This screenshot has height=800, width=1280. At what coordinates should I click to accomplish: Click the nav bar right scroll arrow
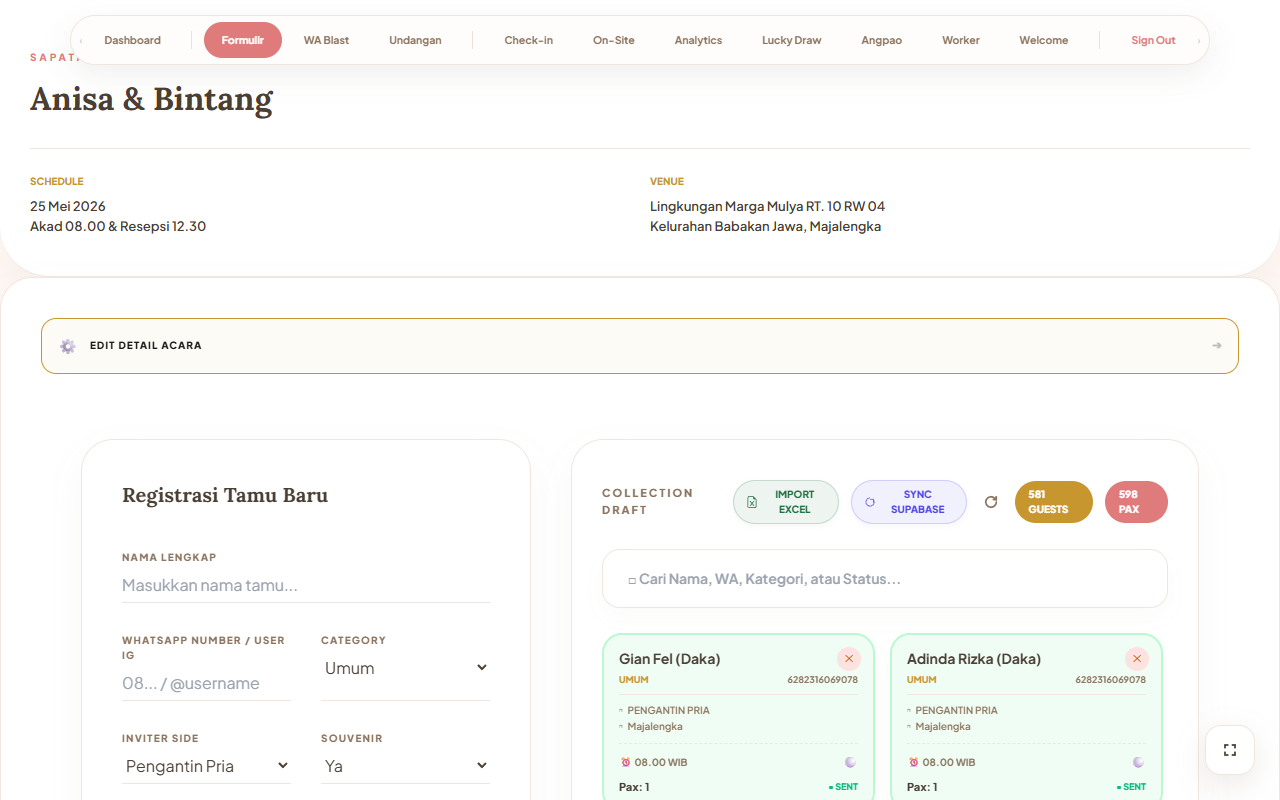pos(1199,40)
